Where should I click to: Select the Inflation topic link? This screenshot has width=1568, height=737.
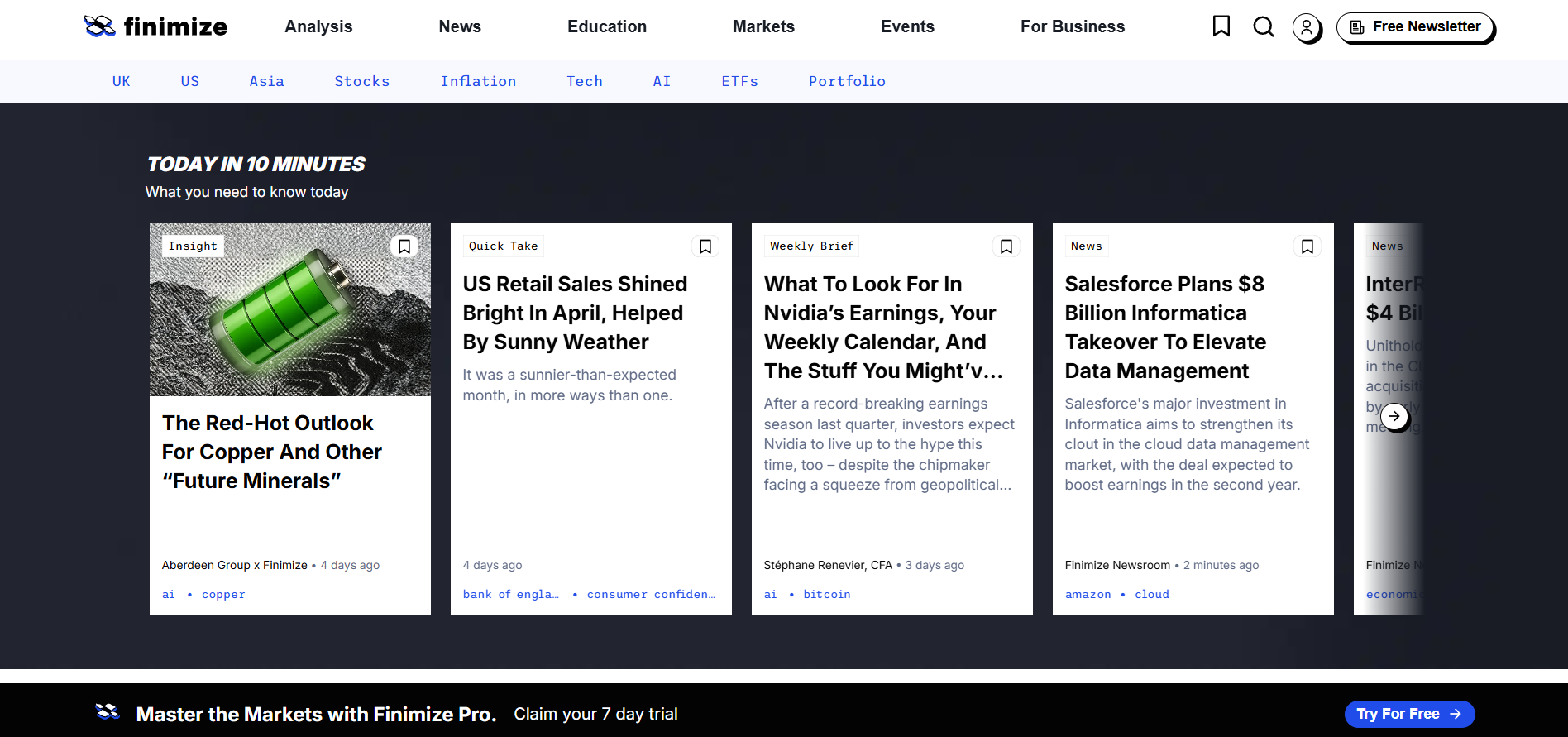[478, 81]
